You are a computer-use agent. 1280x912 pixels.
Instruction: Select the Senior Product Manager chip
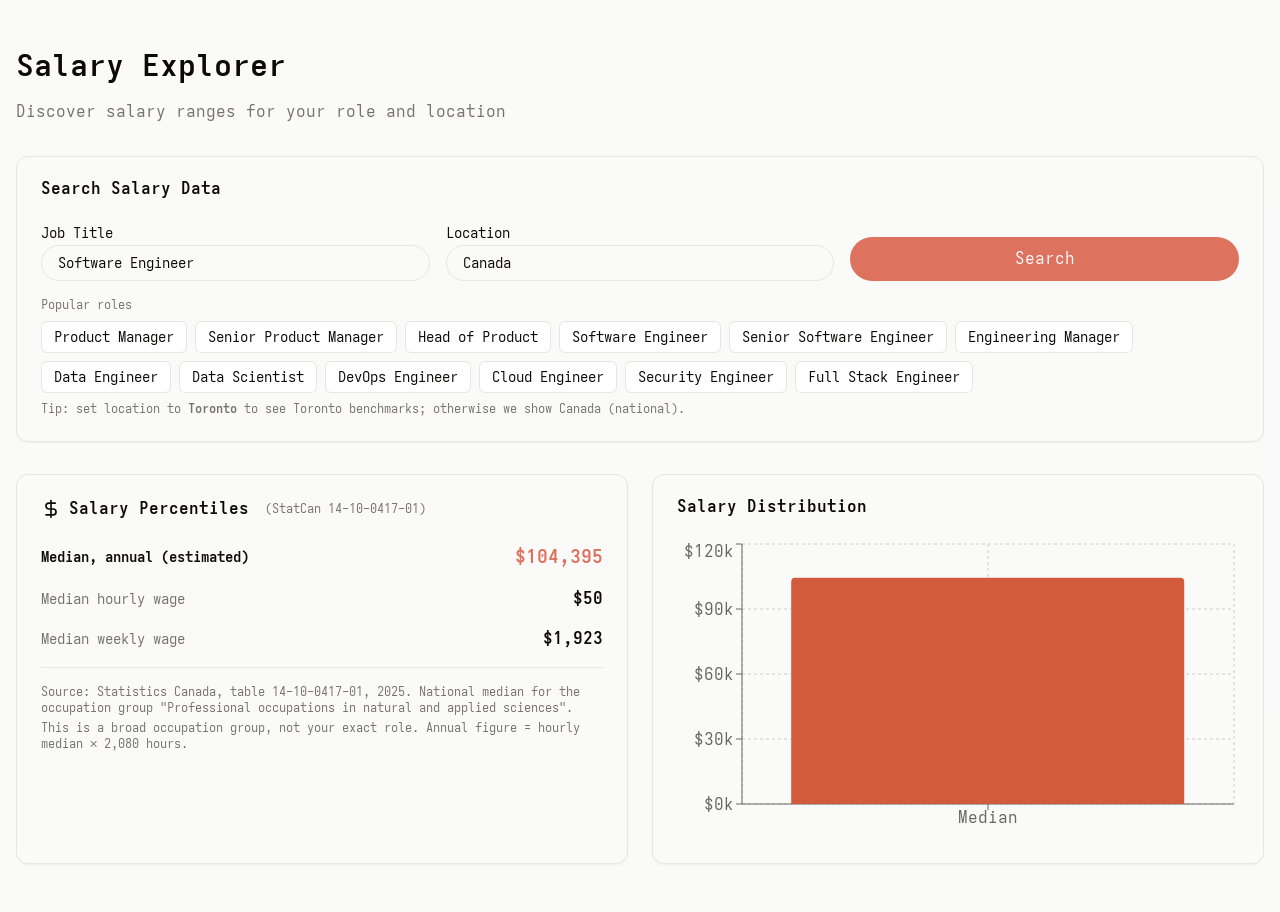pos(296,337)
